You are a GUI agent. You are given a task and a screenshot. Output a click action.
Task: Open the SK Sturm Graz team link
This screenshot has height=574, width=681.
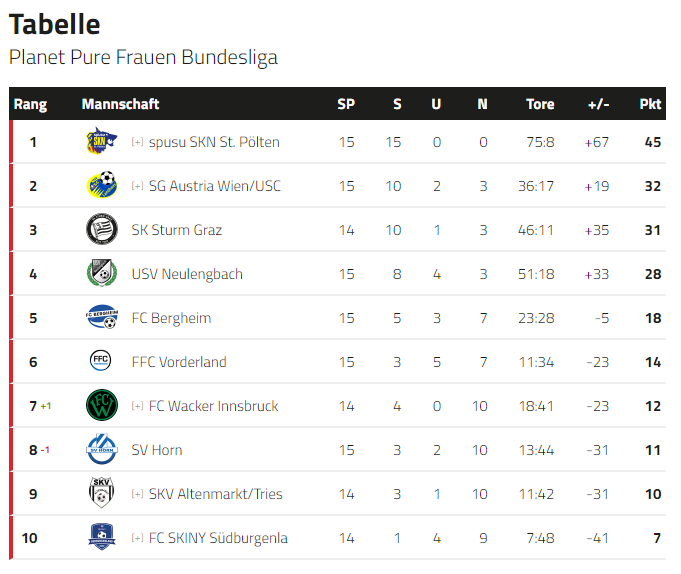177,230
